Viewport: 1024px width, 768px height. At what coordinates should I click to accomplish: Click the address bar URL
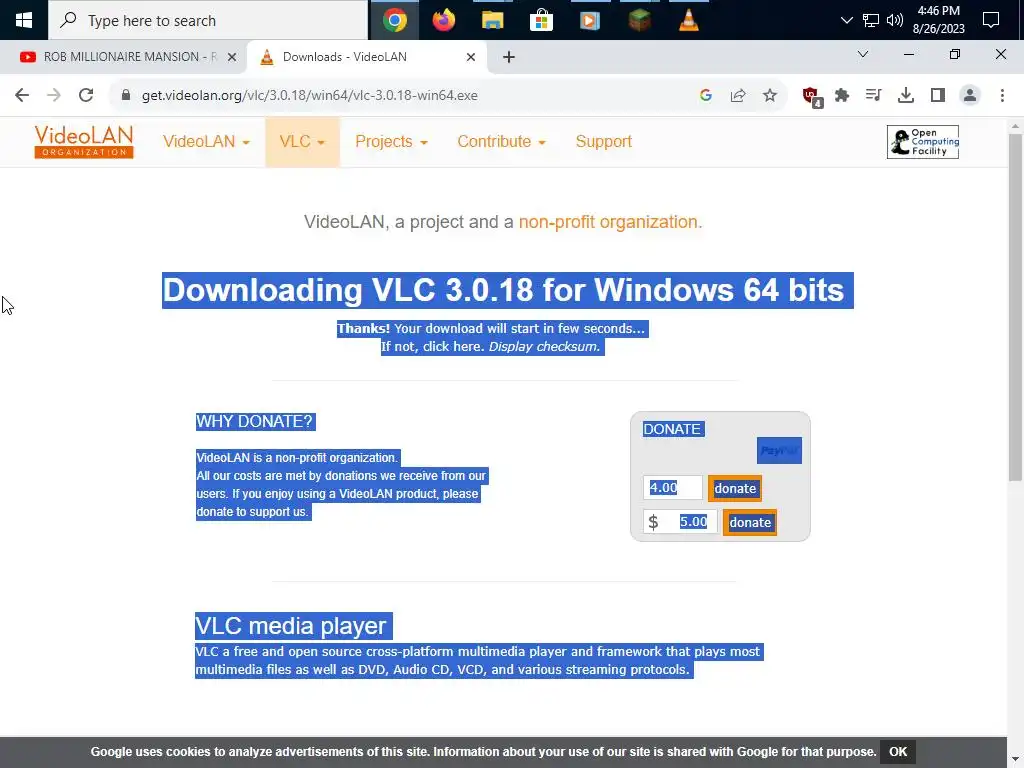click(310, 95)
